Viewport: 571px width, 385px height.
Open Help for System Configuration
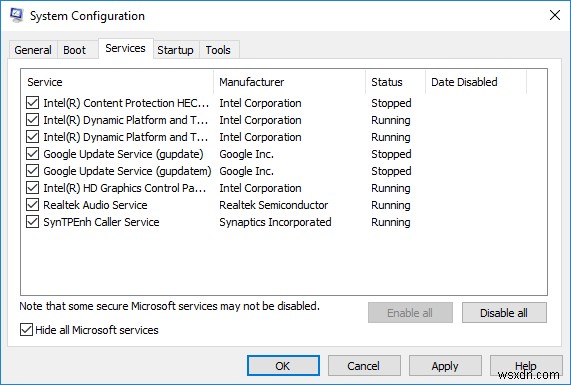(x=526, y=366)
